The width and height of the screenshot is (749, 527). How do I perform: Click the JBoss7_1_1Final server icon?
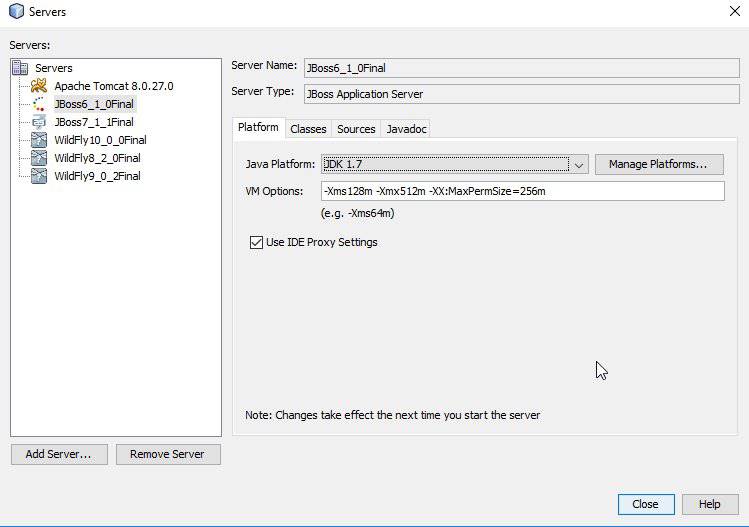point(39,122)
